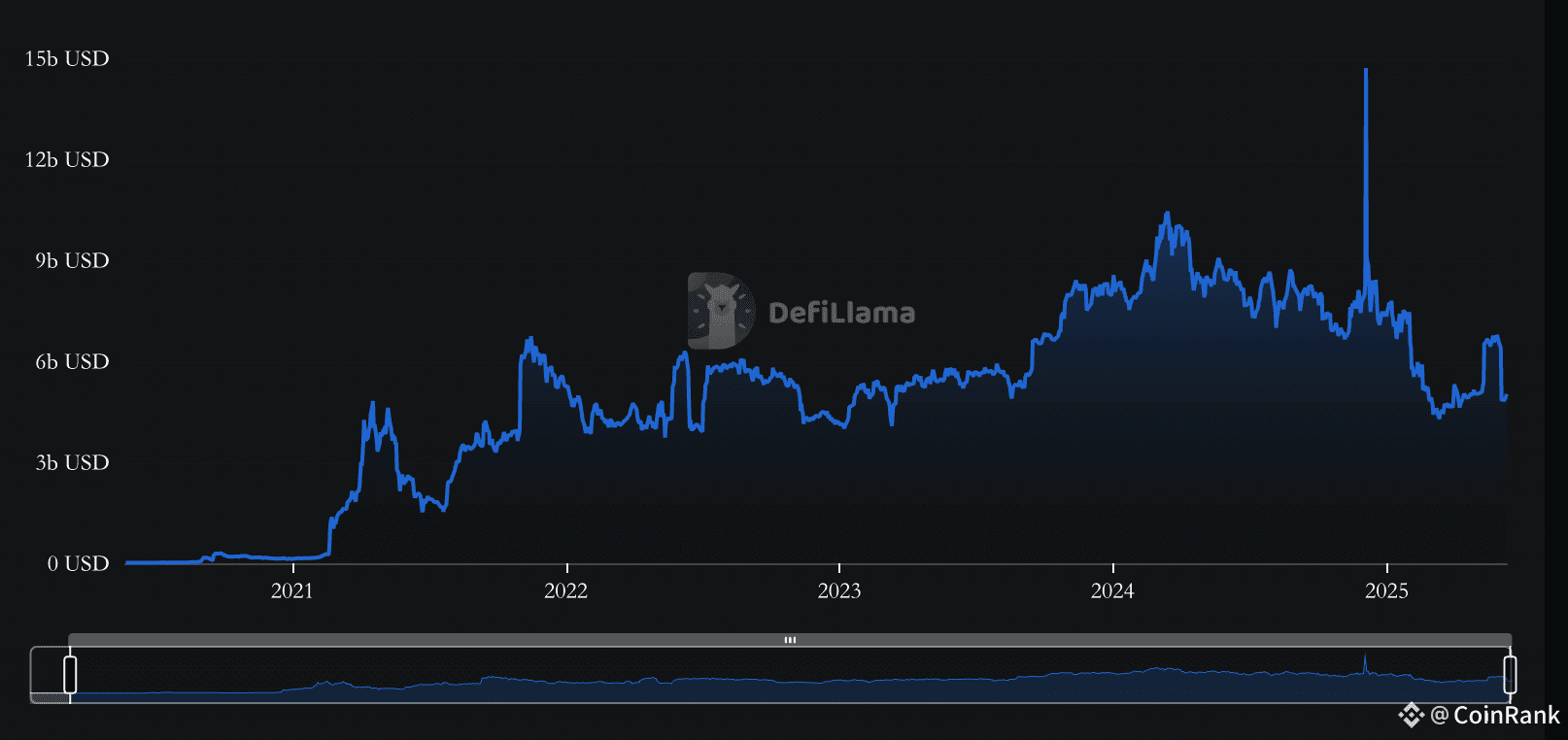Click the 2021 x-axis label
This screenshot has height=740, width=1568.
(x=292, y=590)
